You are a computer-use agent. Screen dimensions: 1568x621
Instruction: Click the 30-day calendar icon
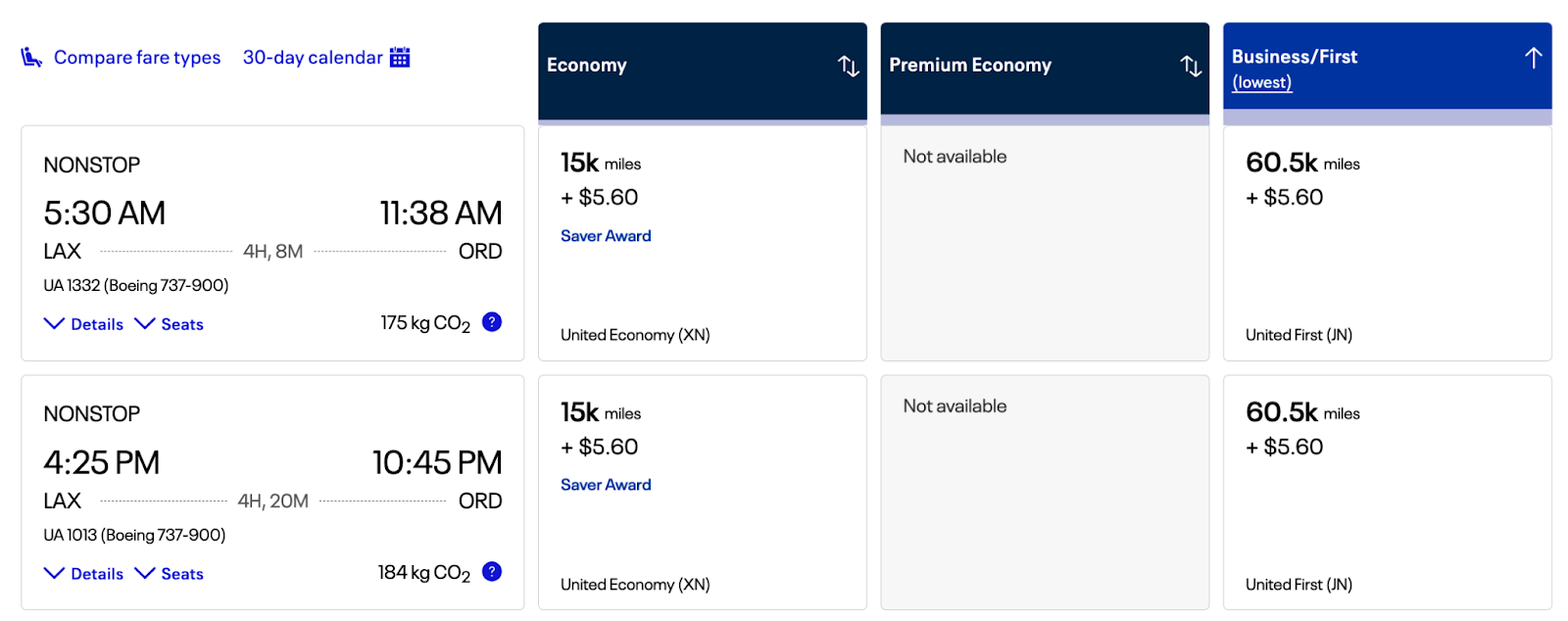(400, 57)
